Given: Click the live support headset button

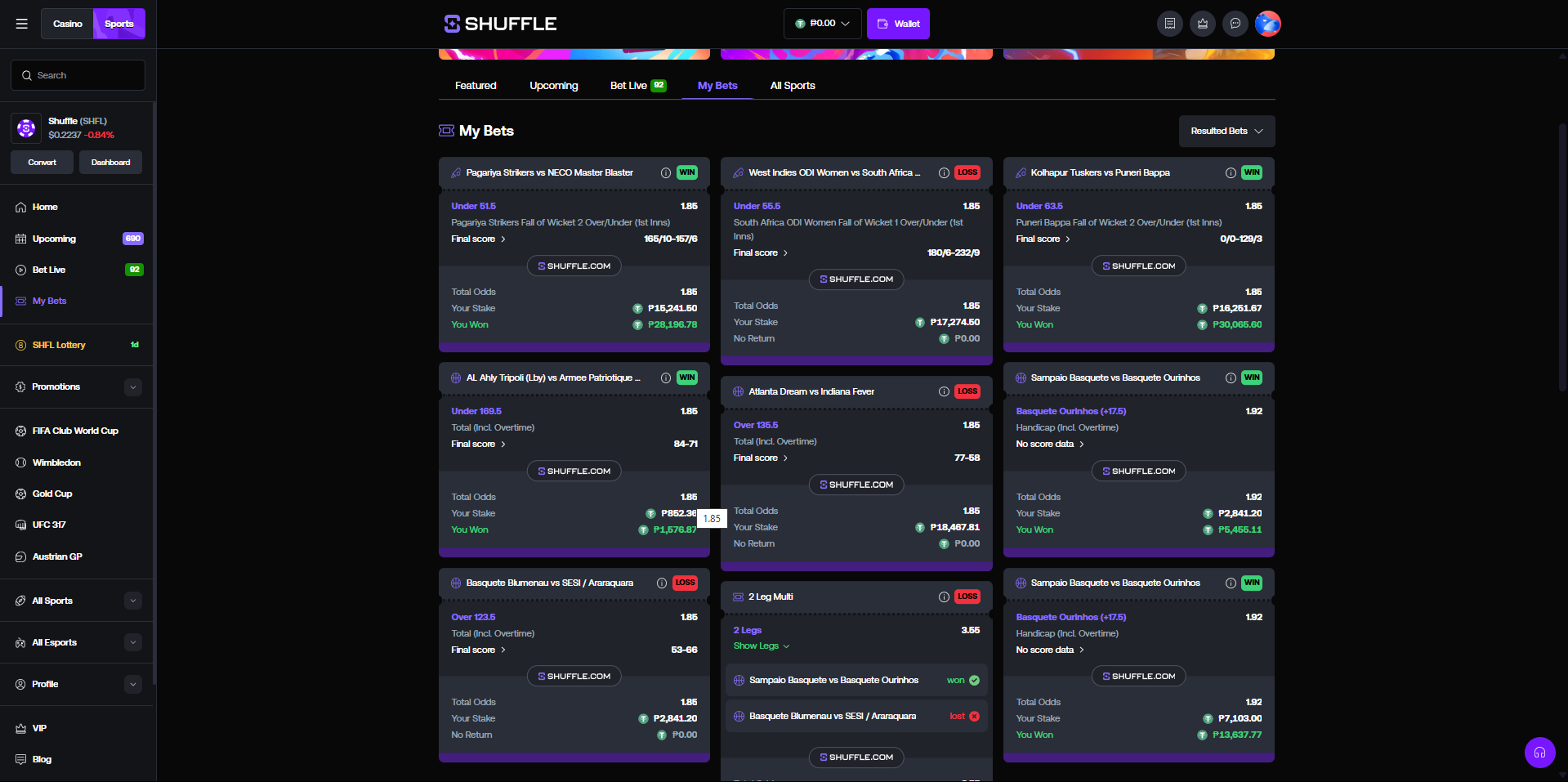Looking at the screenshot, I should click(1539, 753).
